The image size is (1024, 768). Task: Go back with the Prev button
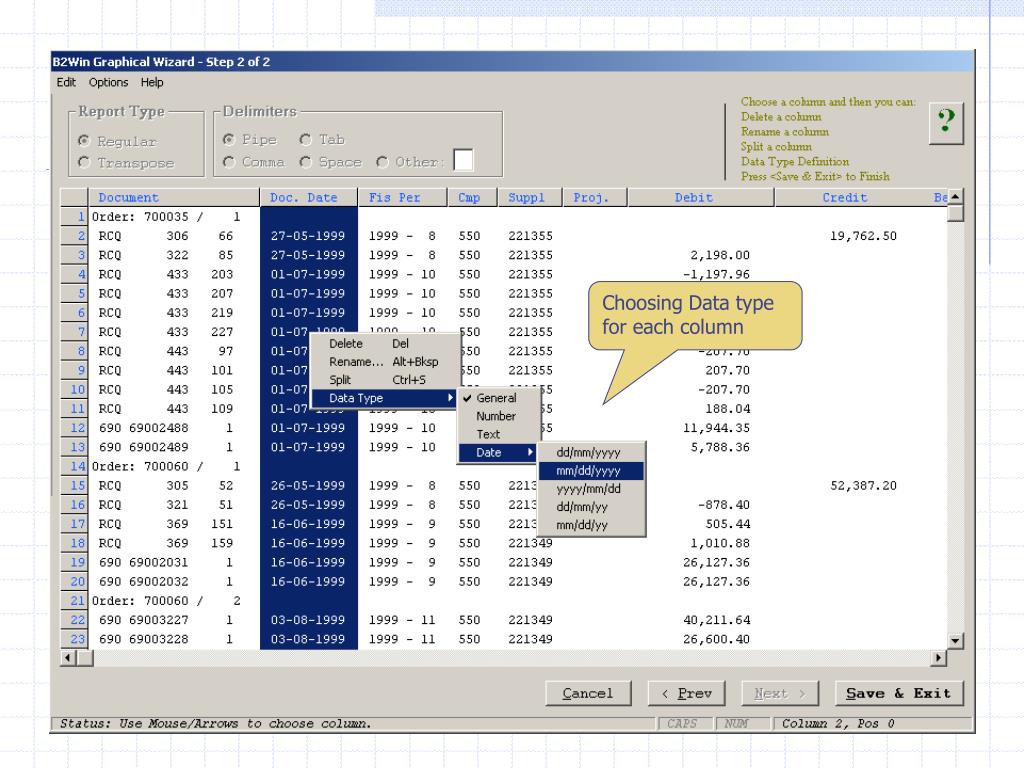click(686, 694)
